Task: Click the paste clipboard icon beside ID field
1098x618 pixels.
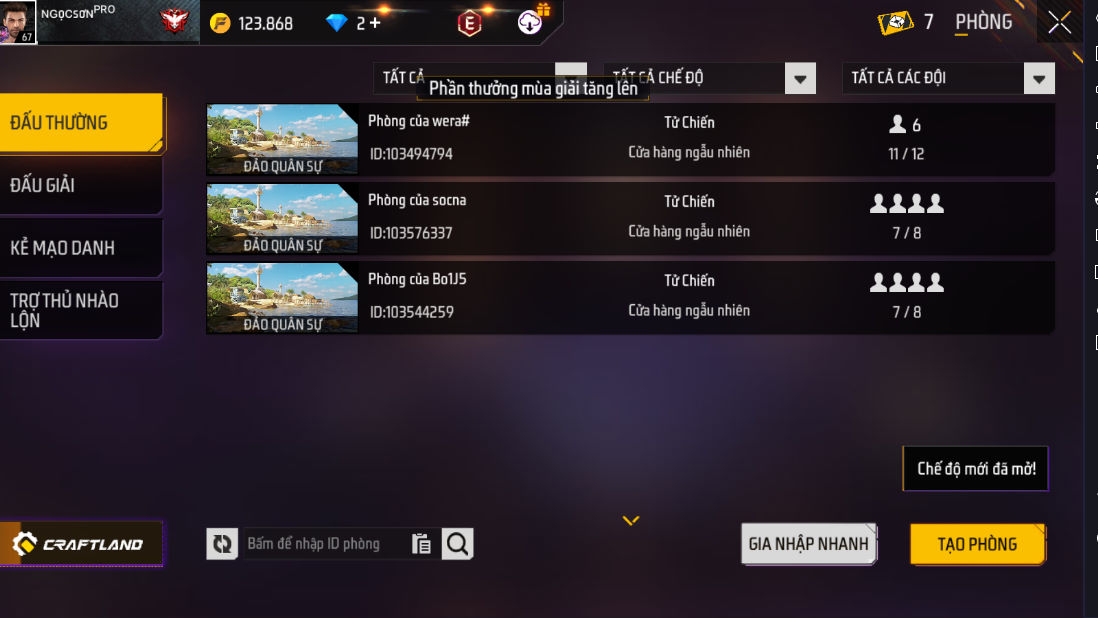Action: pyautogui.click(x=421, y=544)
